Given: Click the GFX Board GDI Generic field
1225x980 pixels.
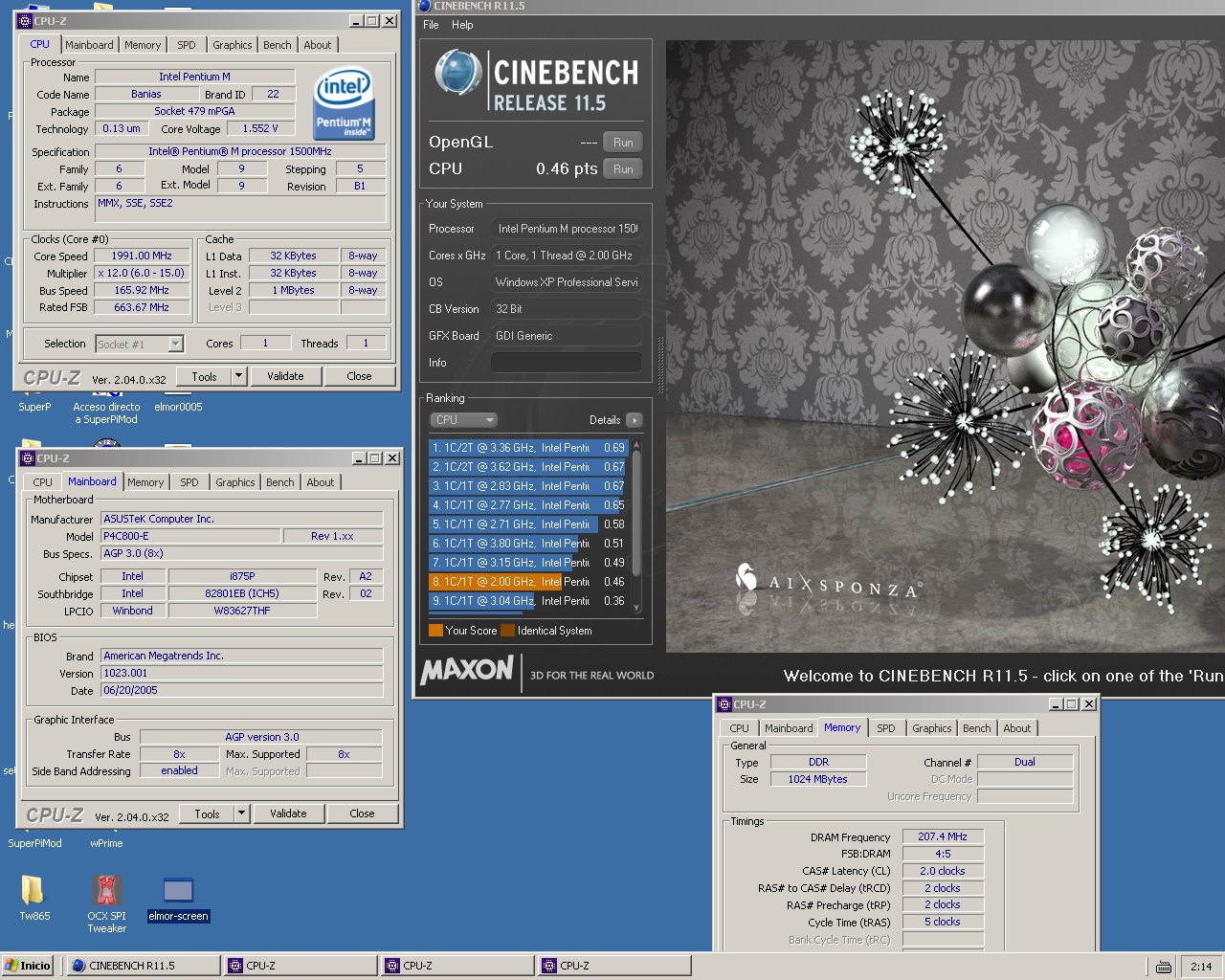Looking at the screenshot, I should (566, 336).
